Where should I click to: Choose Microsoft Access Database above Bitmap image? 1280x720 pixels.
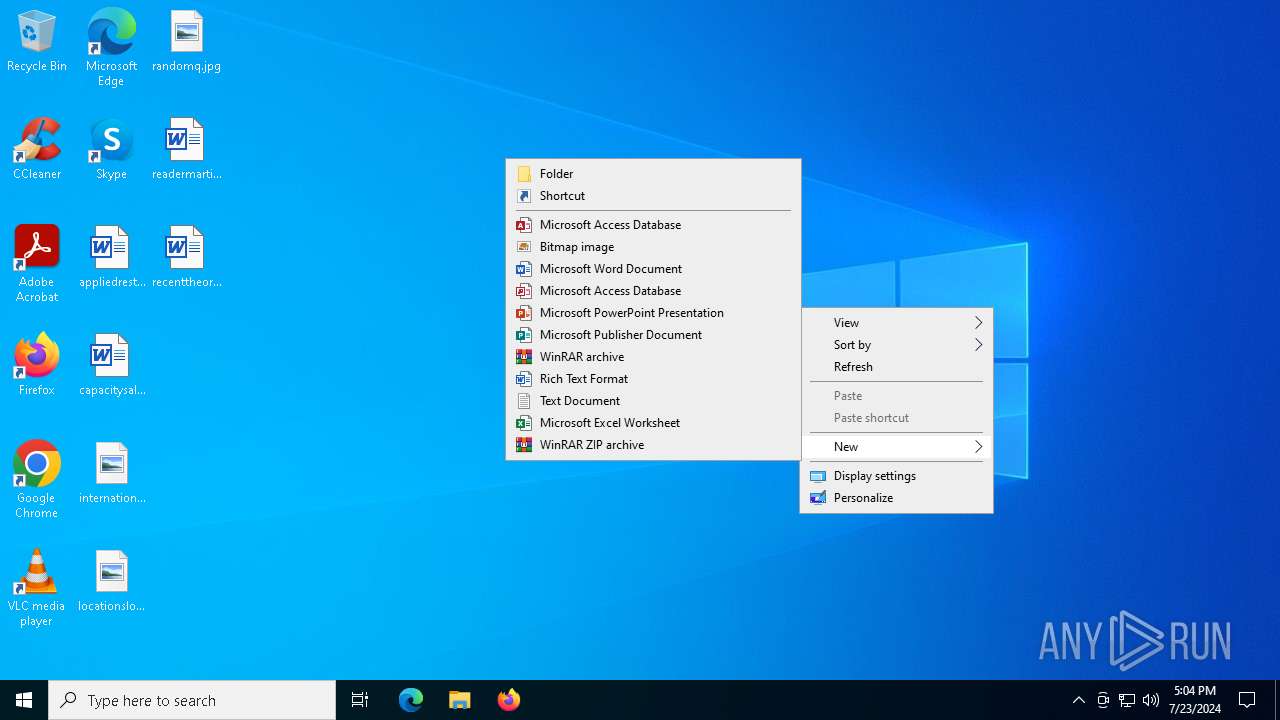tap(653, 225)
